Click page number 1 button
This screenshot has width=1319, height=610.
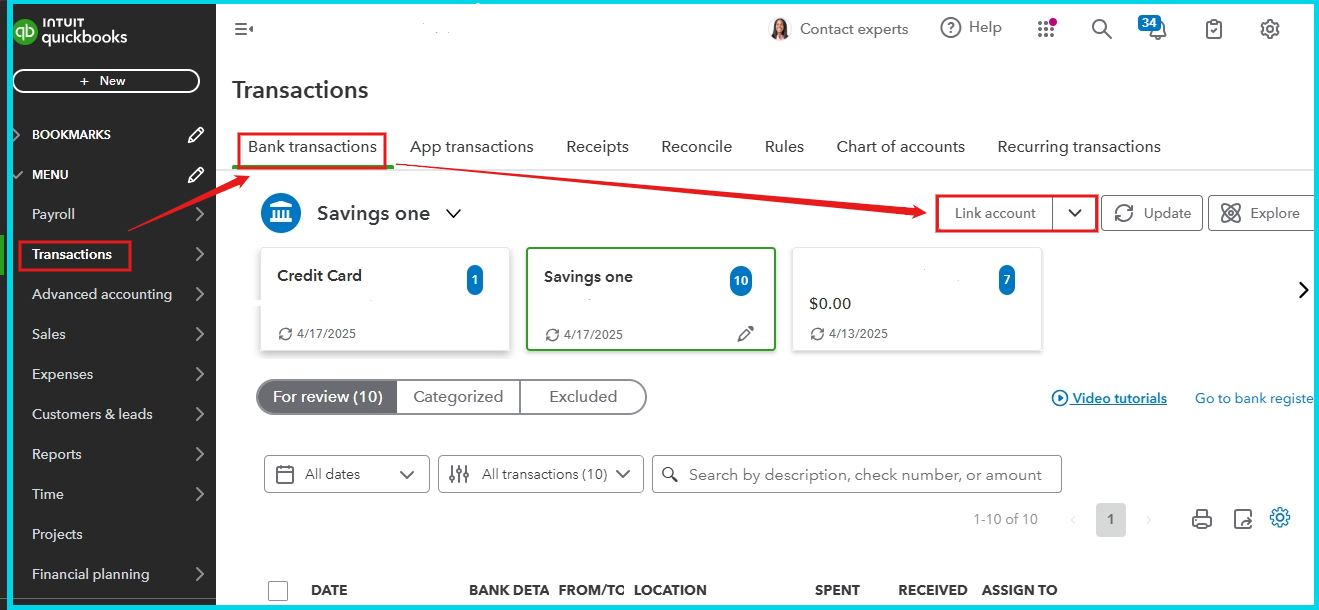(1110, 520)
